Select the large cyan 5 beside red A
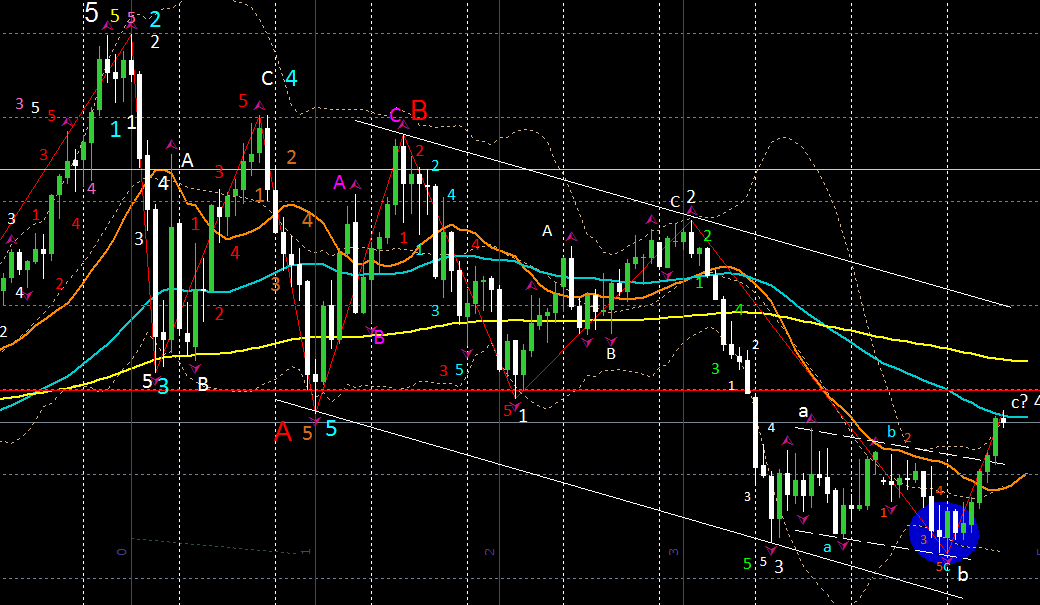This screenshot has width=1040, height=605. coord(331,429)
